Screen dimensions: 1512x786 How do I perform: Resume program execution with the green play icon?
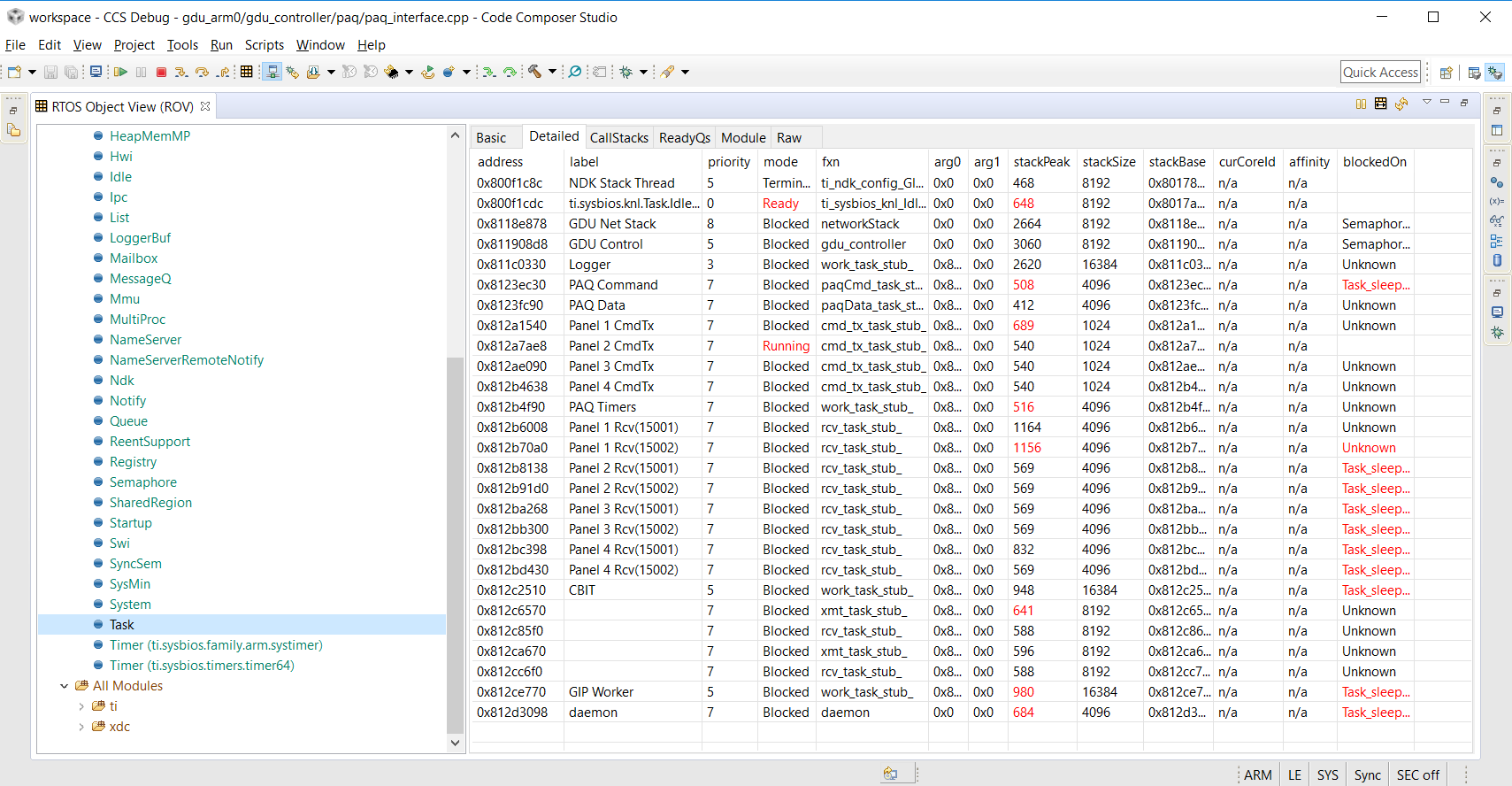click(x=120, y=72)
